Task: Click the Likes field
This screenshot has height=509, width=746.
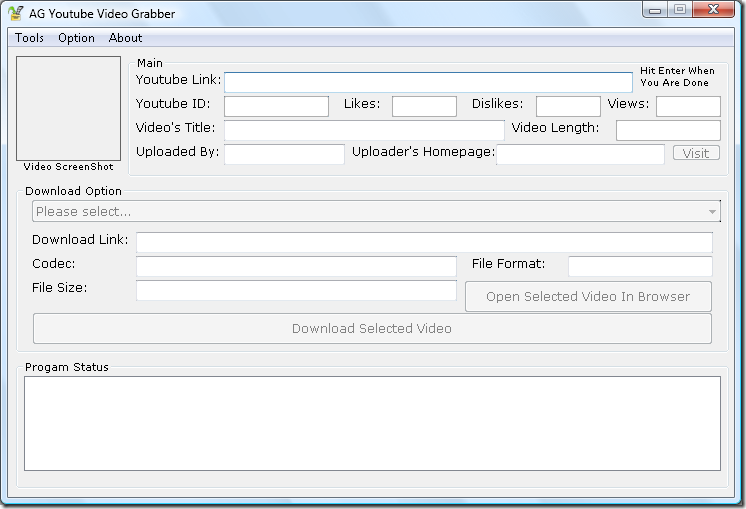Action: tap(424, 106)
